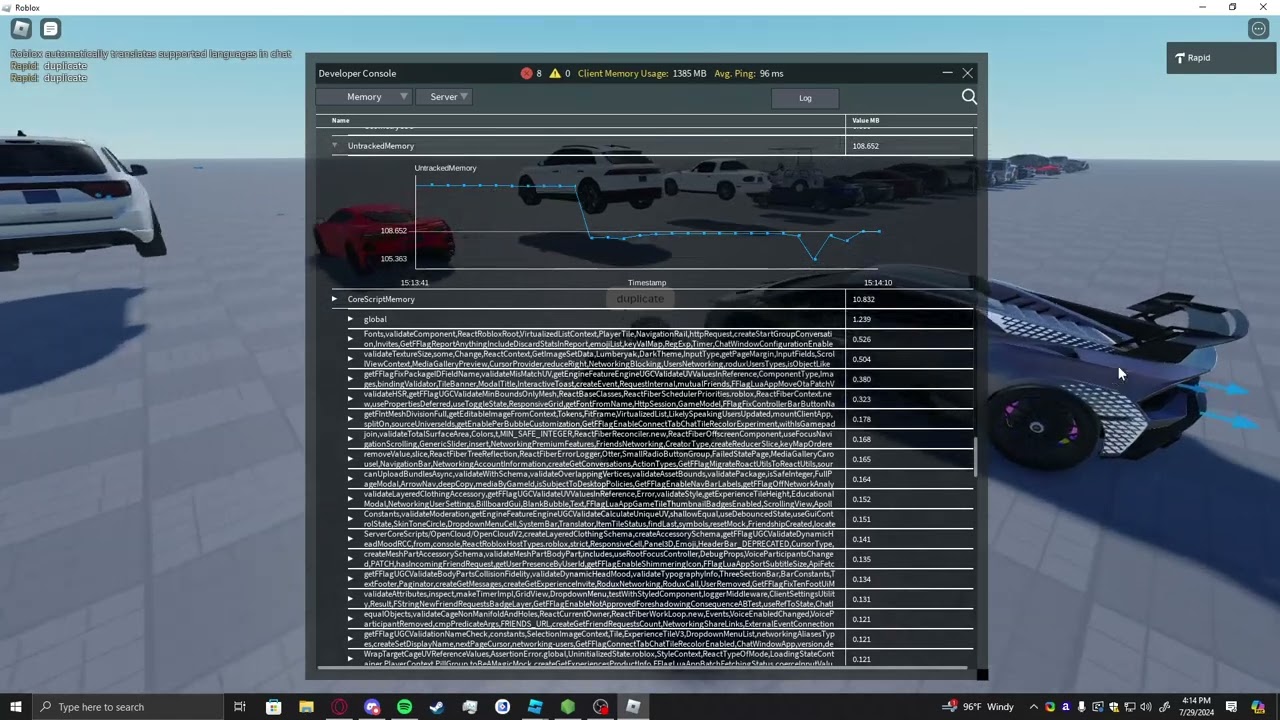Viewport: 1280px width, 720px height.
Task: Click the value 0.141 in the table
Action: [862, 539]
